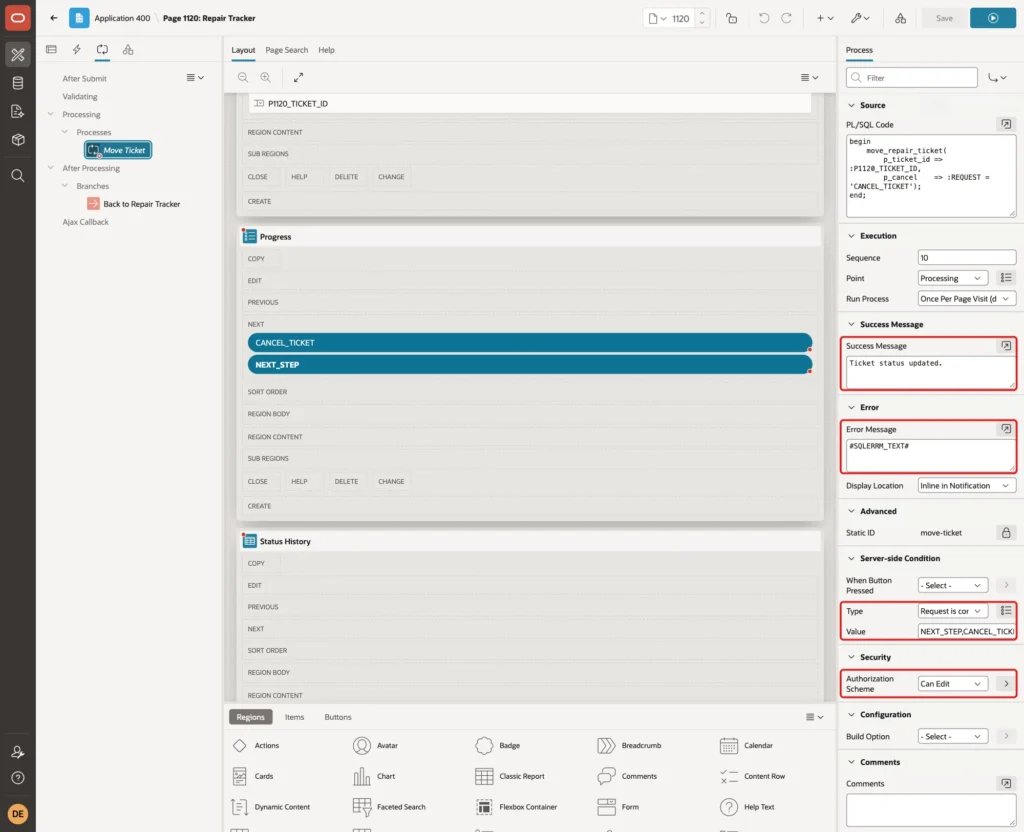Open the PL/SQL Code editor popup
The image size is (1024, 832).
1006,124
